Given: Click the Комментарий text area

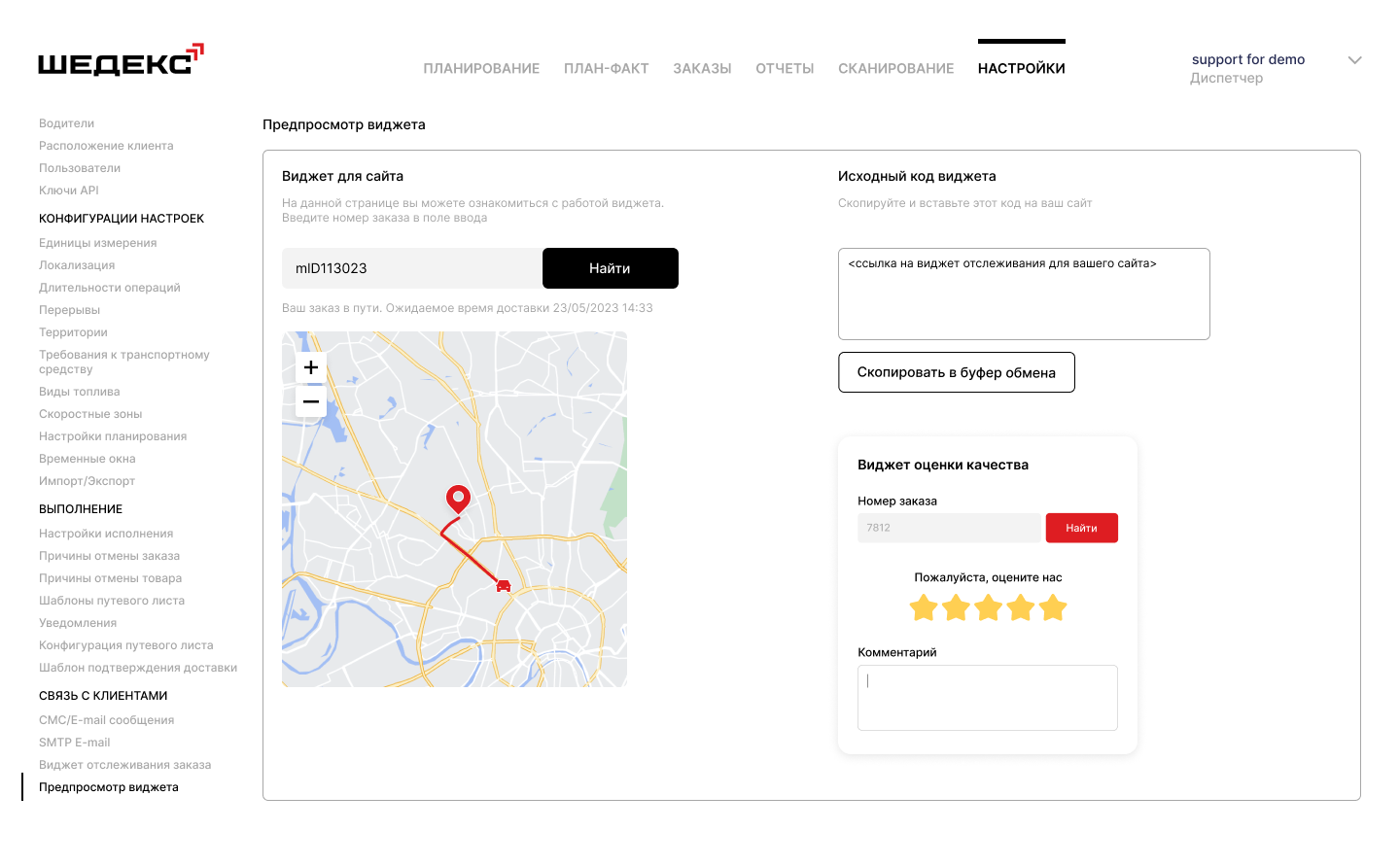Looking at the screenshot, I should (987, 698).
